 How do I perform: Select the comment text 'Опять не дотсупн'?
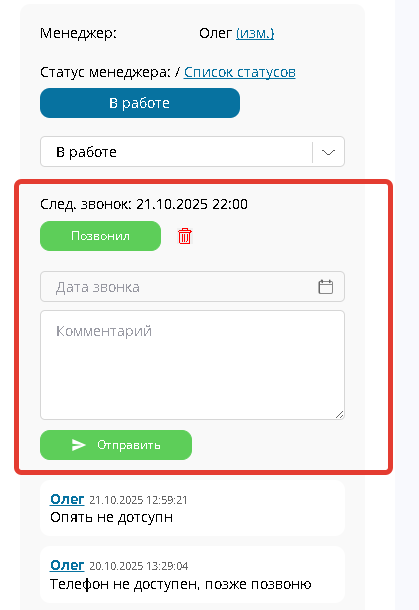[111, 517]
